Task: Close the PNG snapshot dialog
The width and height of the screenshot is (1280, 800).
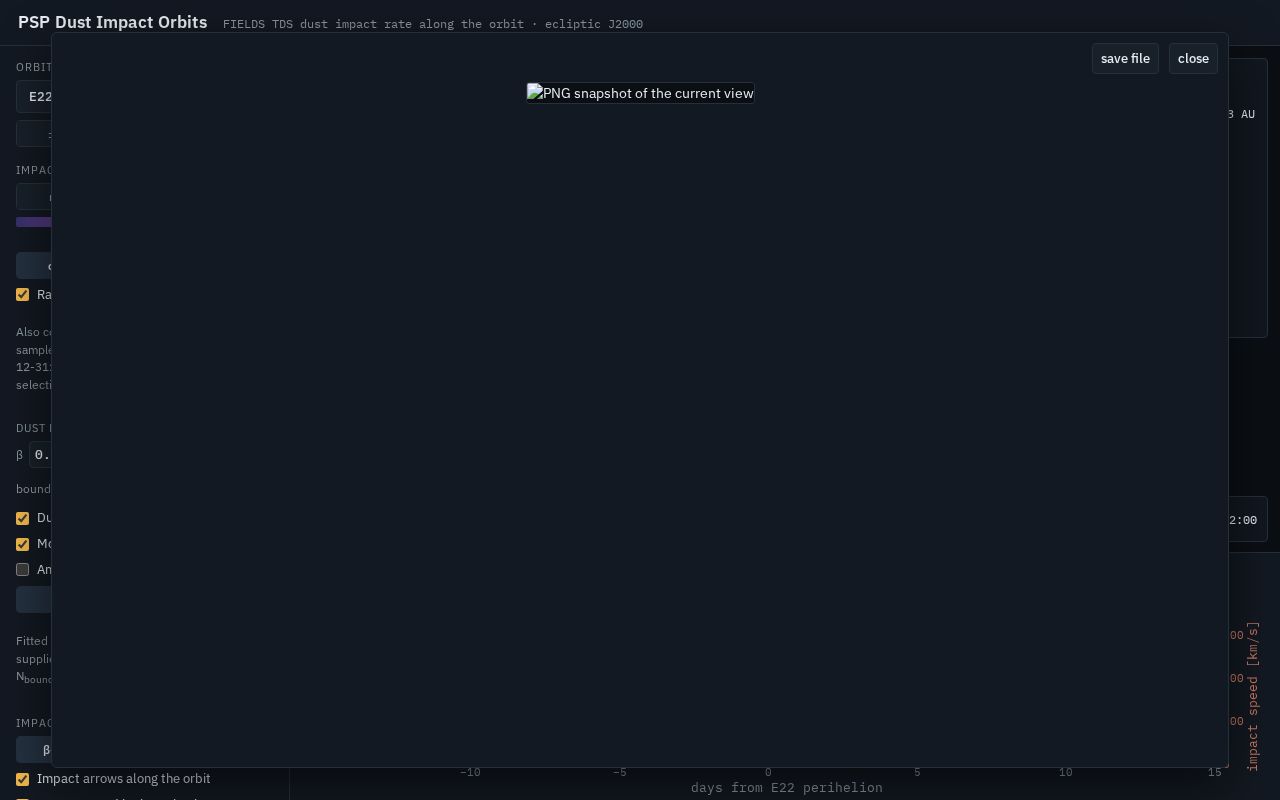Action: (x=1193, y=58)
